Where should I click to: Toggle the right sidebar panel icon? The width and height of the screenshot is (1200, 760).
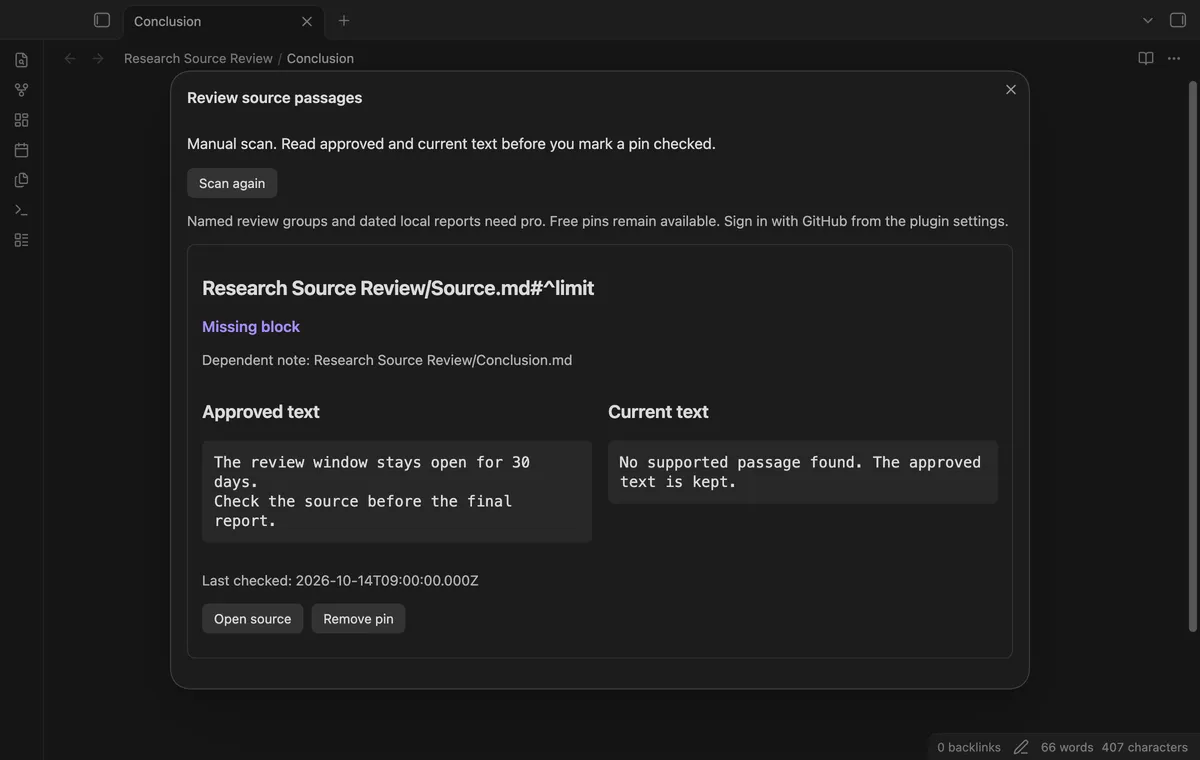[x=1178, y=20]
